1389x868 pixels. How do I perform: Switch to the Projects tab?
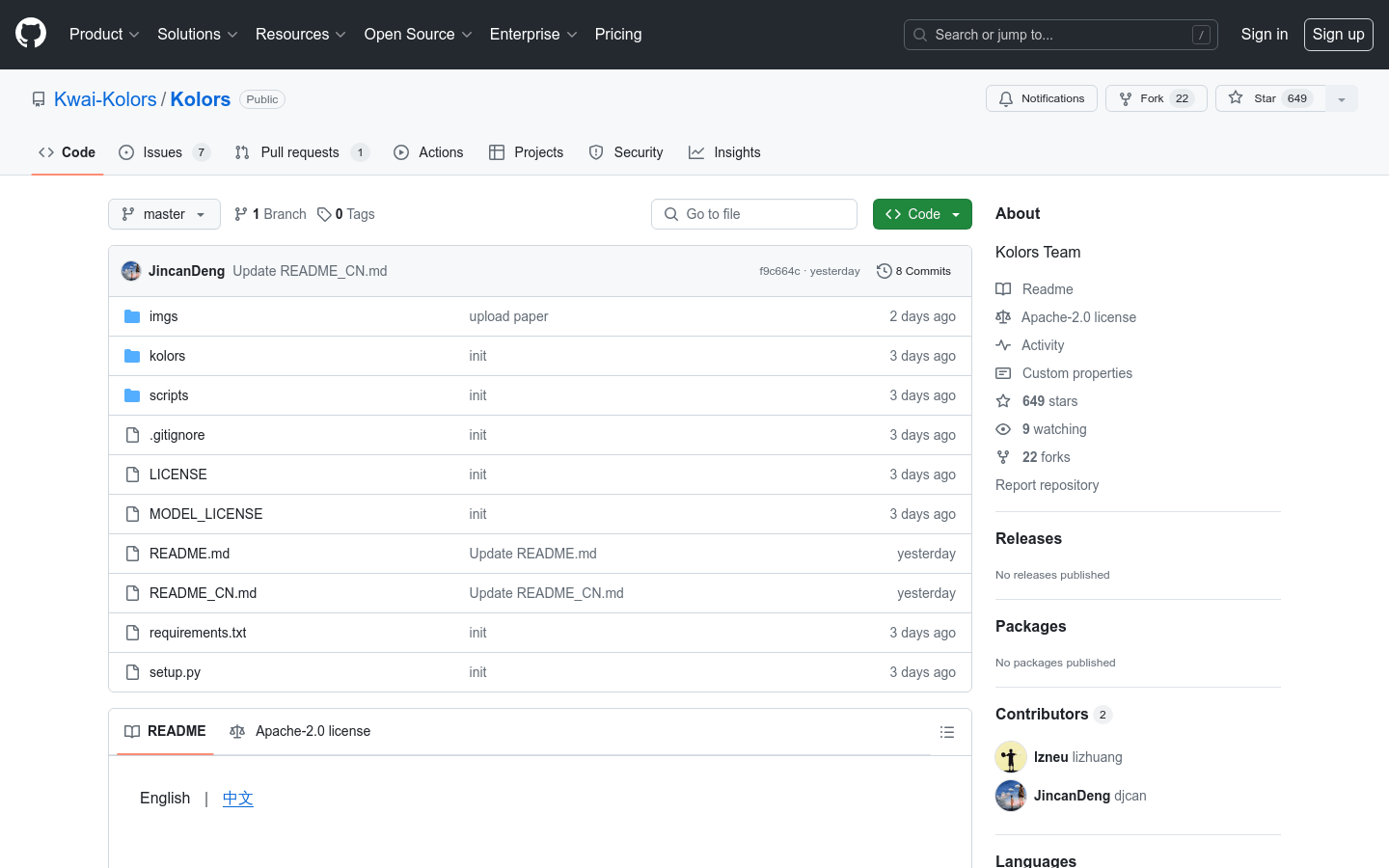pos(526,152)
